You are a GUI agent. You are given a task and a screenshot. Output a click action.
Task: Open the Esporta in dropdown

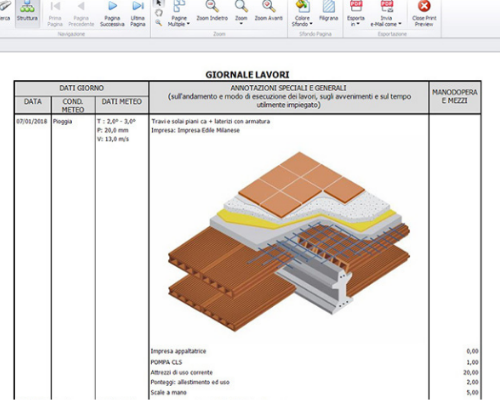[x=356, y=13]
